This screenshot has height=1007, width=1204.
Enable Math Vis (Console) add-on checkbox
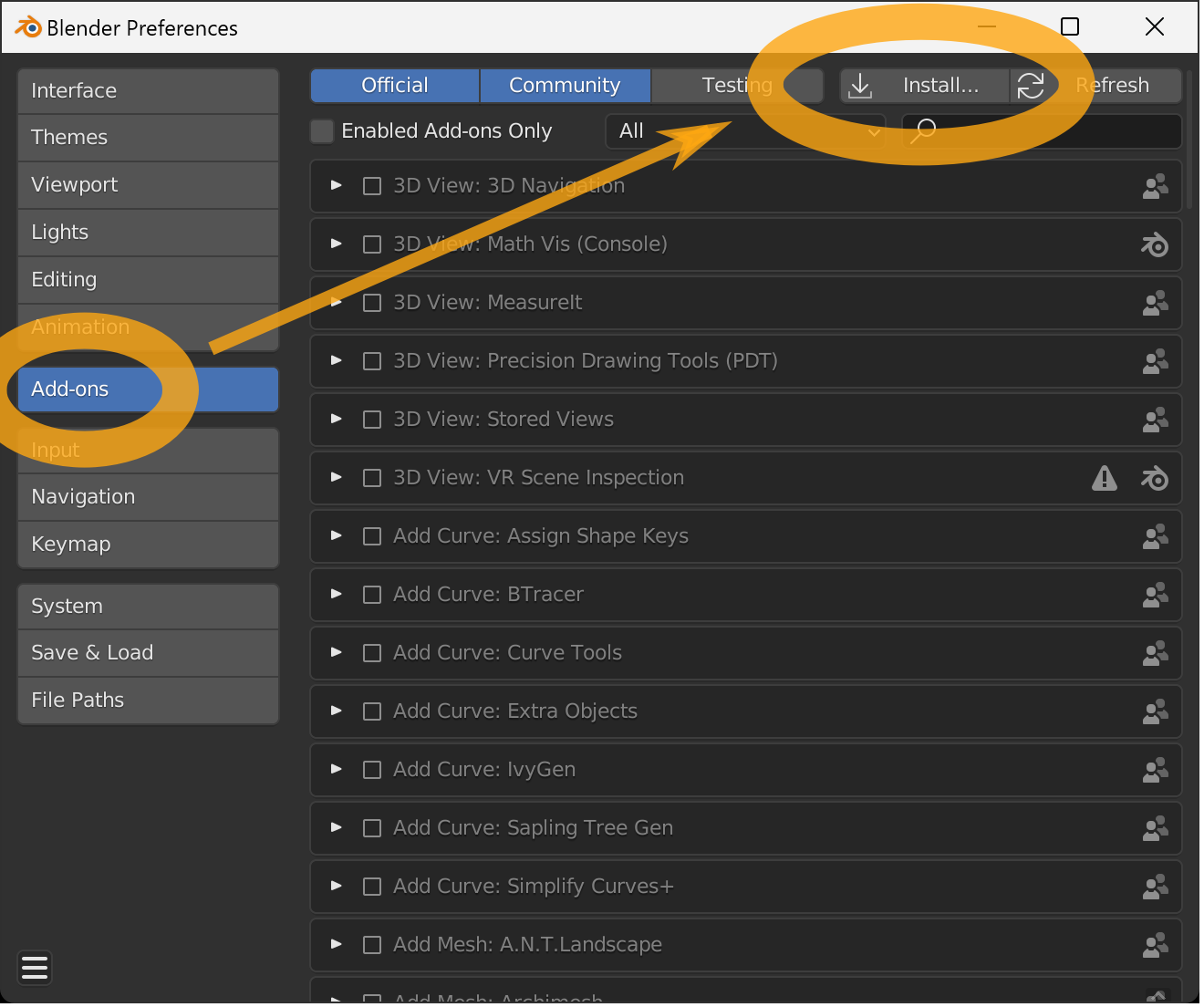372,244
